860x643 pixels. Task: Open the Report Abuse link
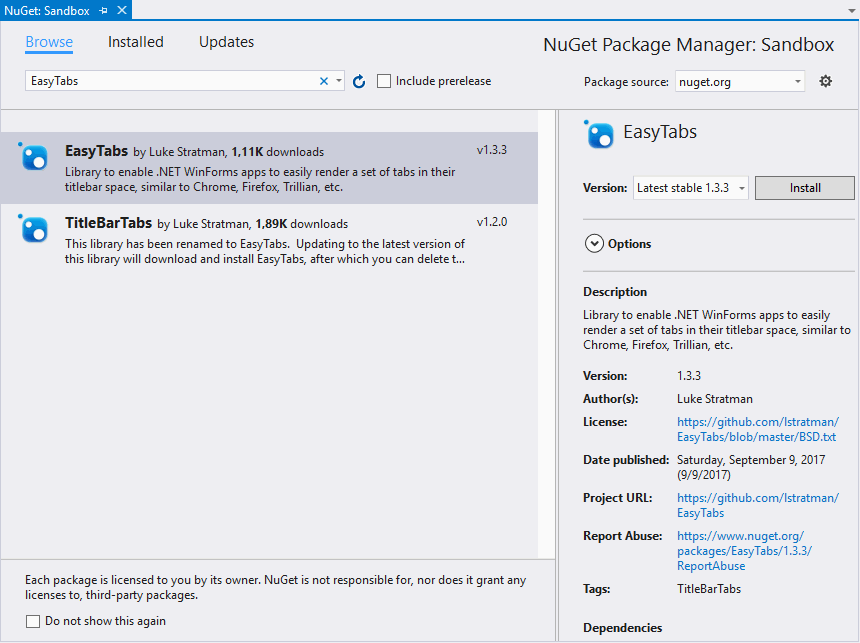click(x=744, y=551)
